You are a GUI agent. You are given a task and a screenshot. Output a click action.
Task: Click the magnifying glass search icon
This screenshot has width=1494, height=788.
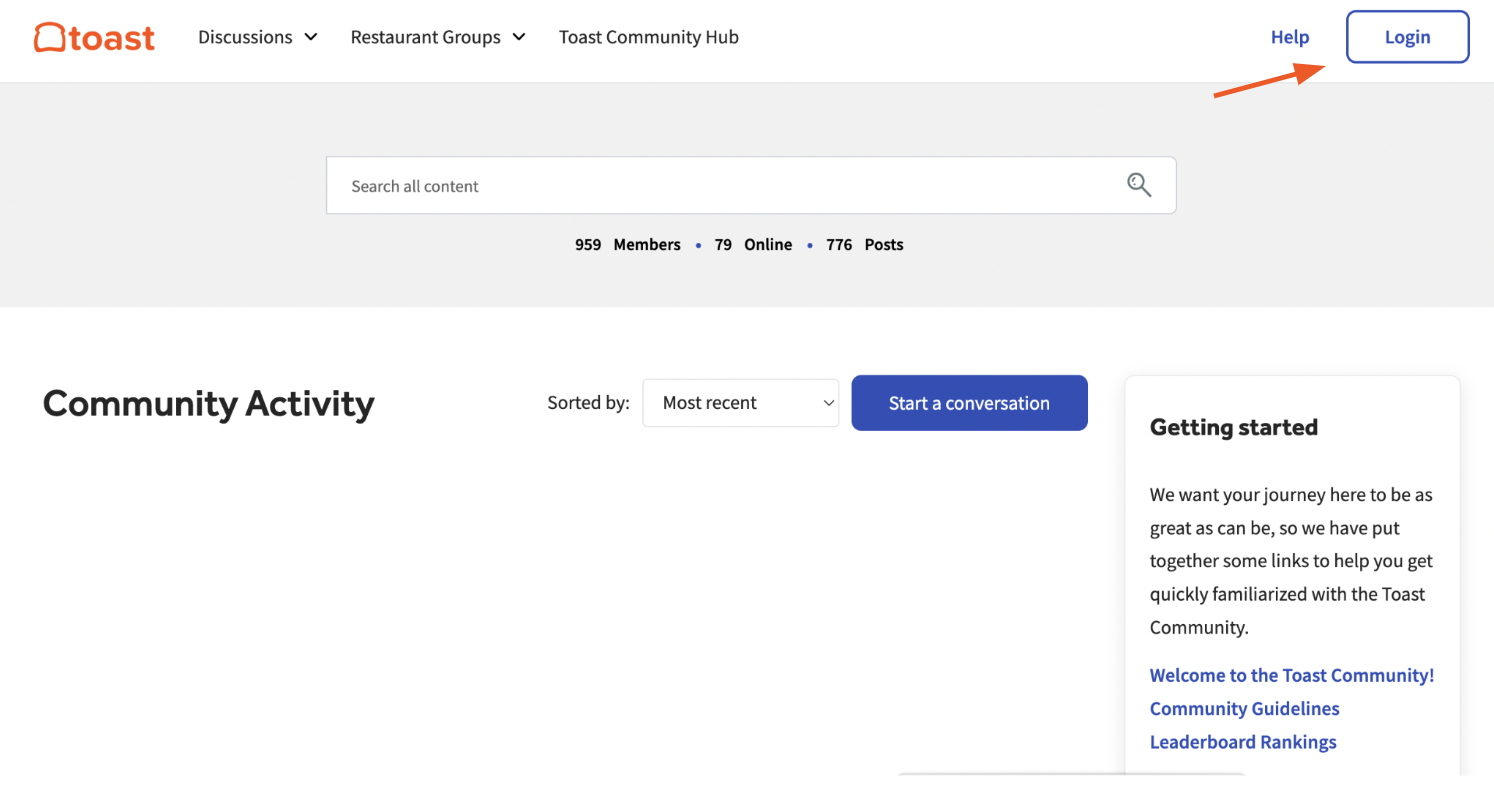[x=1139, y=185]
